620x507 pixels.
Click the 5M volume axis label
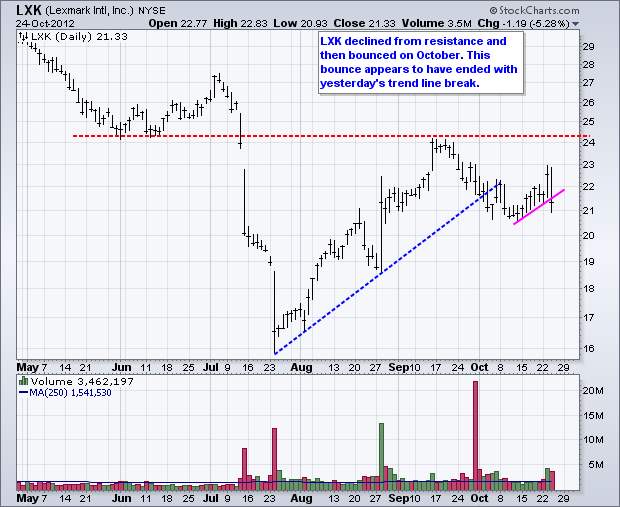pos(596,465)
